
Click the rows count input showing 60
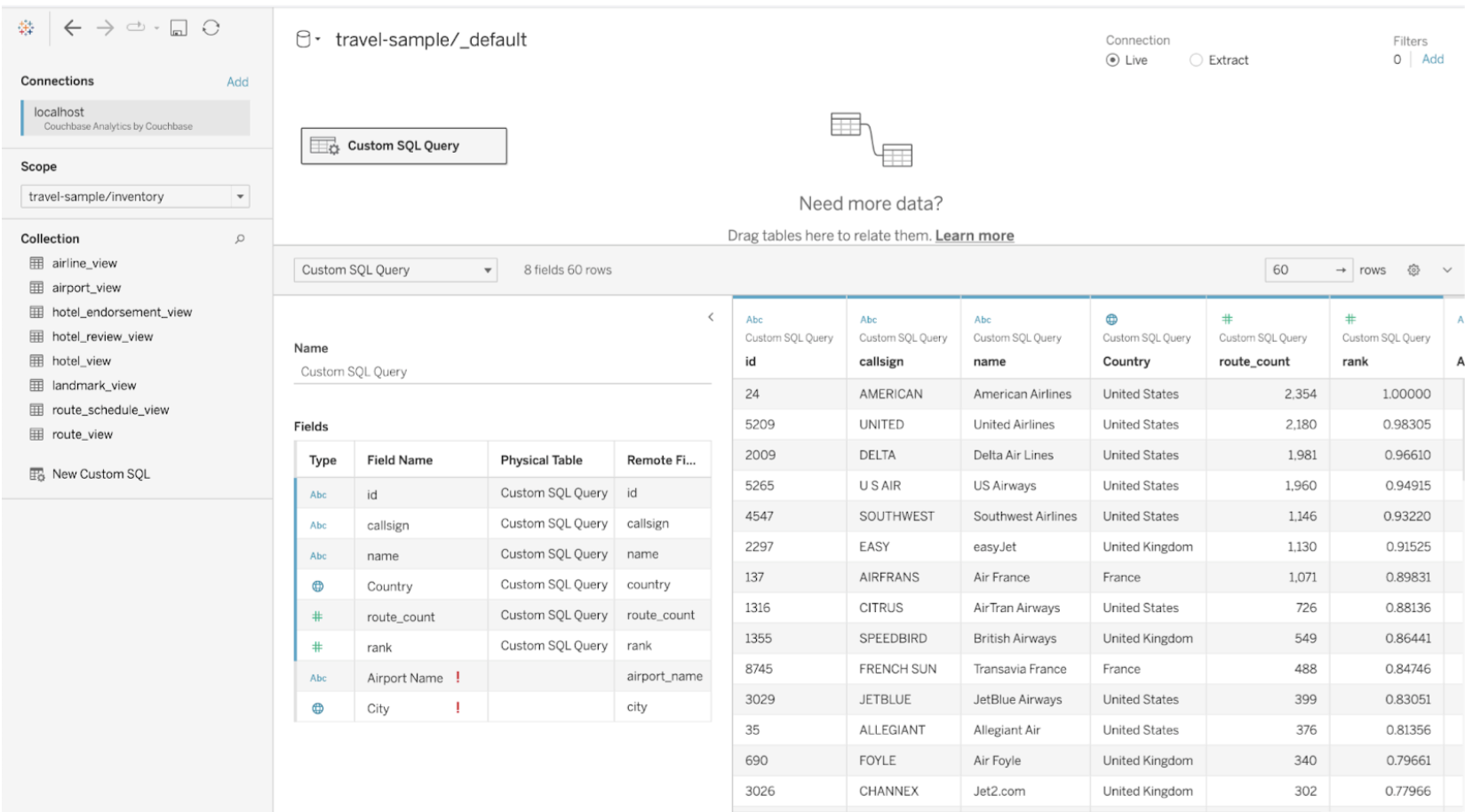tap(1297, 270)
